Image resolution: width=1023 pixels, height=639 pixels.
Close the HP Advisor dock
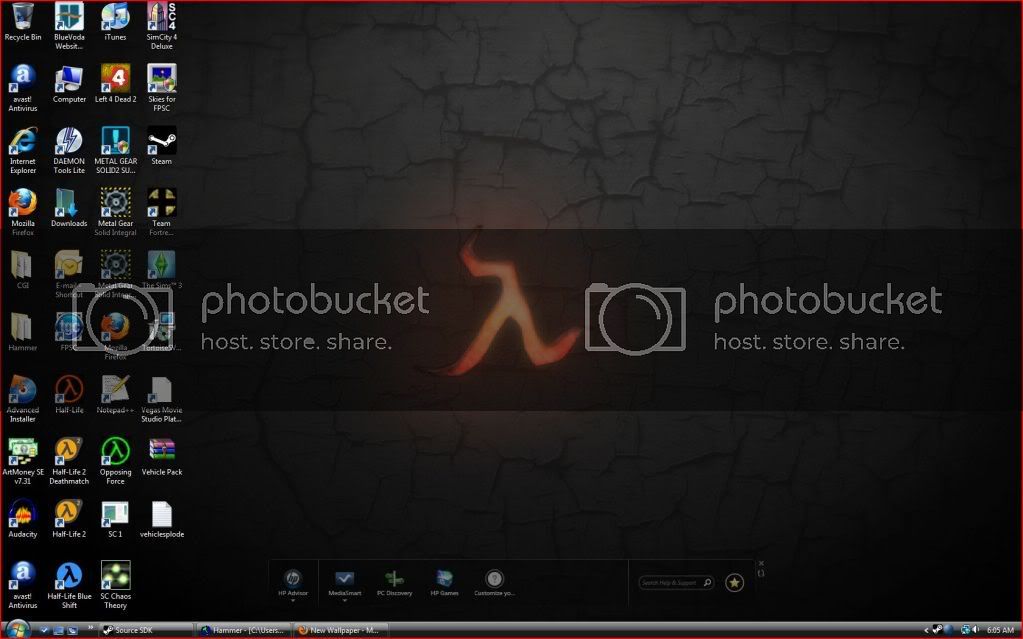761,563
